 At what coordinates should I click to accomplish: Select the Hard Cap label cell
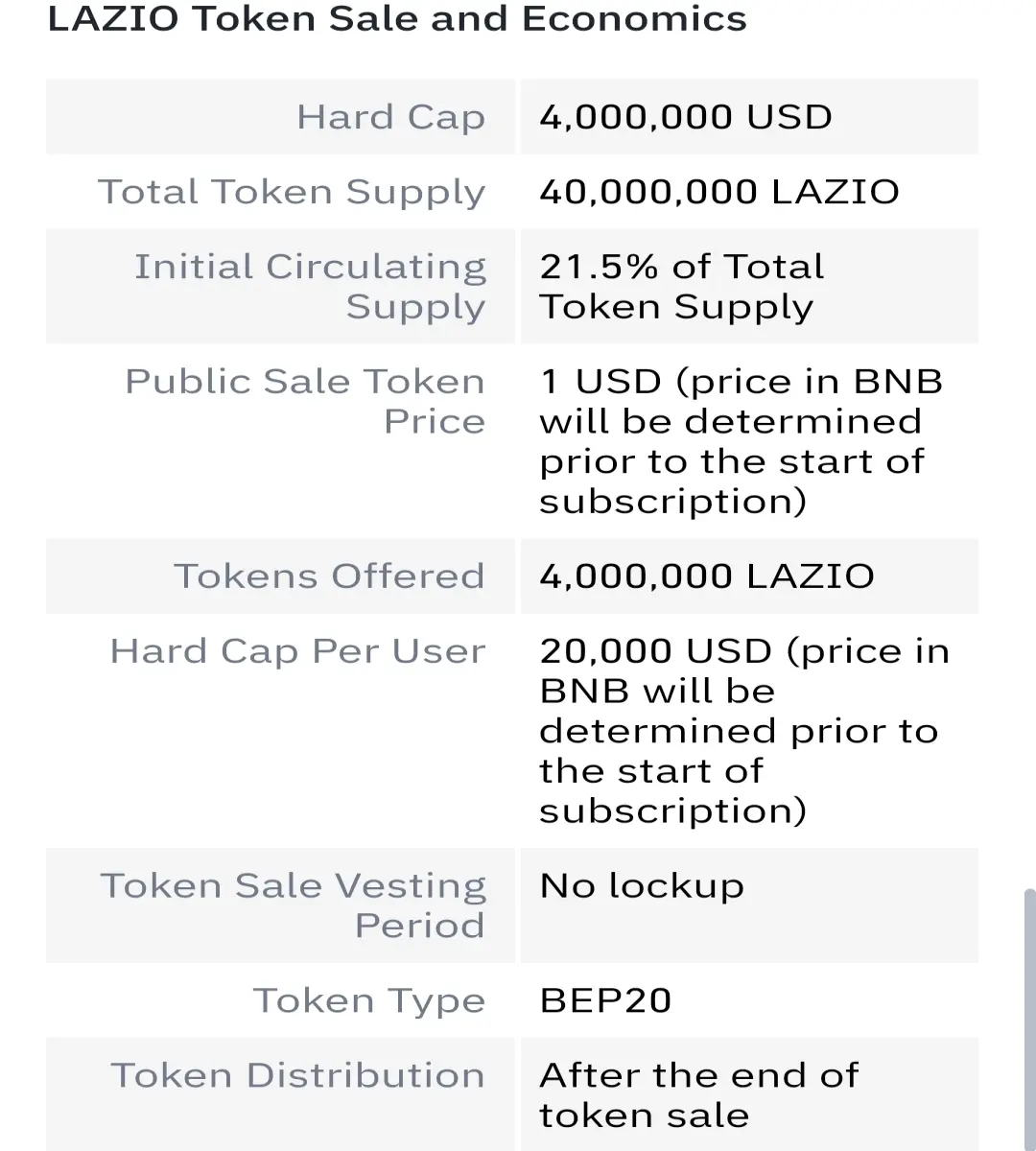(280, 117)
